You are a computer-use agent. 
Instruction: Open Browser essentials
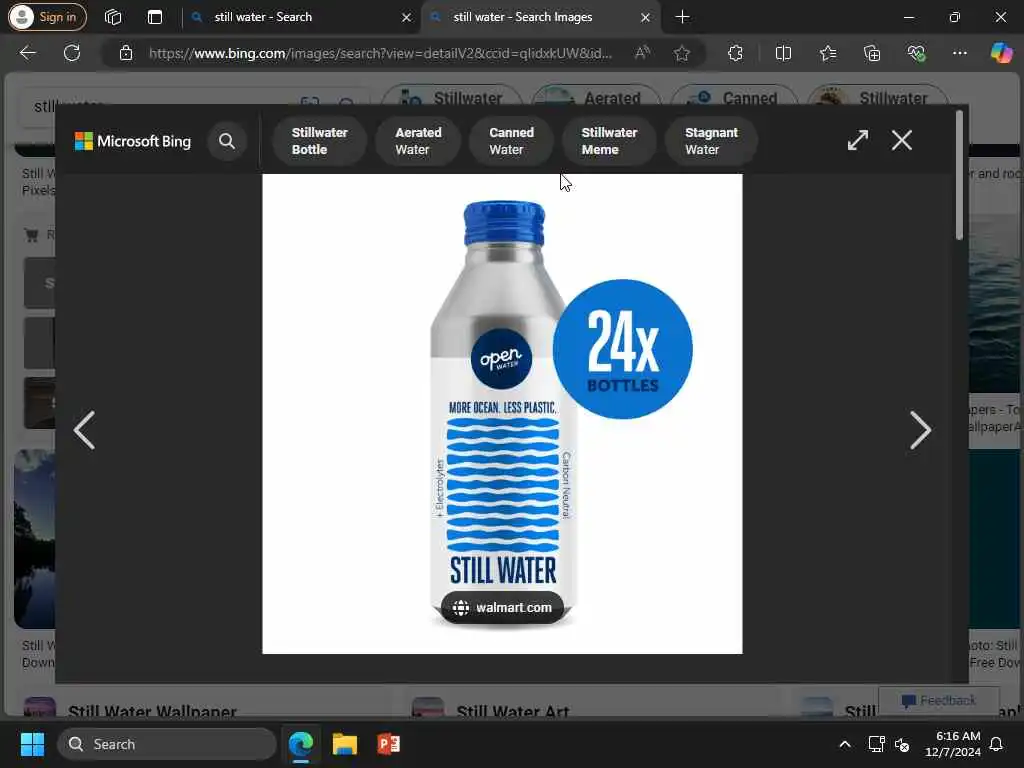point(916,53)
